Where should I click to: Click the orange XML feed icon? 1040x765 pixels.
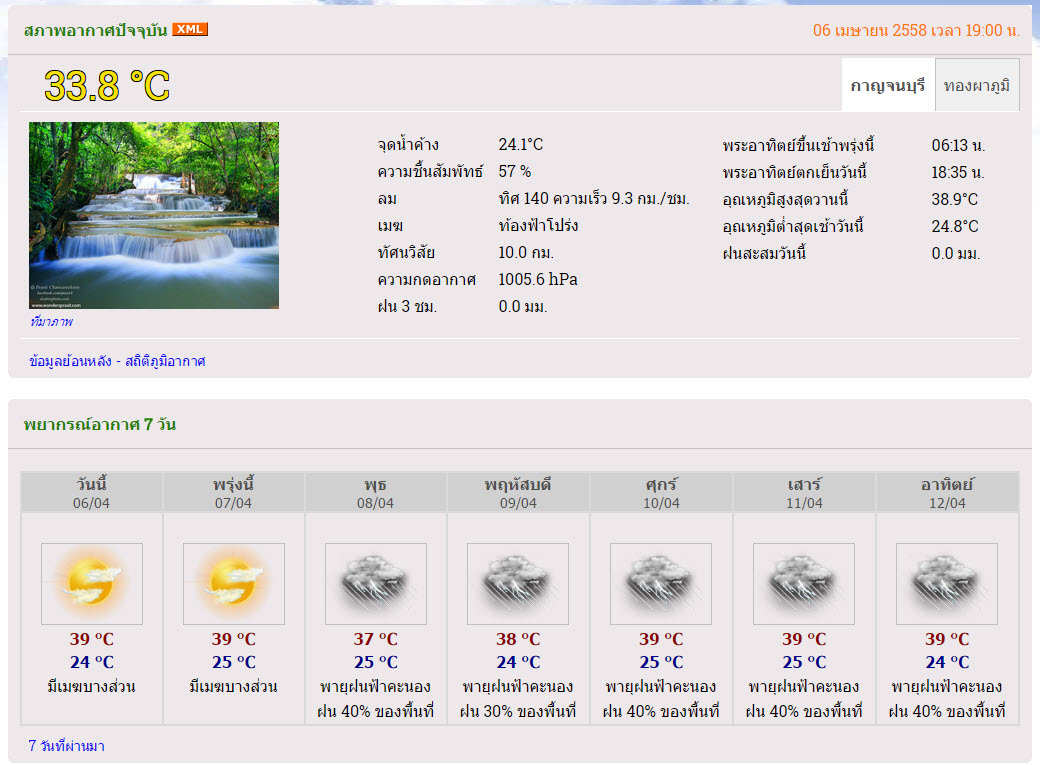(190, 29)
